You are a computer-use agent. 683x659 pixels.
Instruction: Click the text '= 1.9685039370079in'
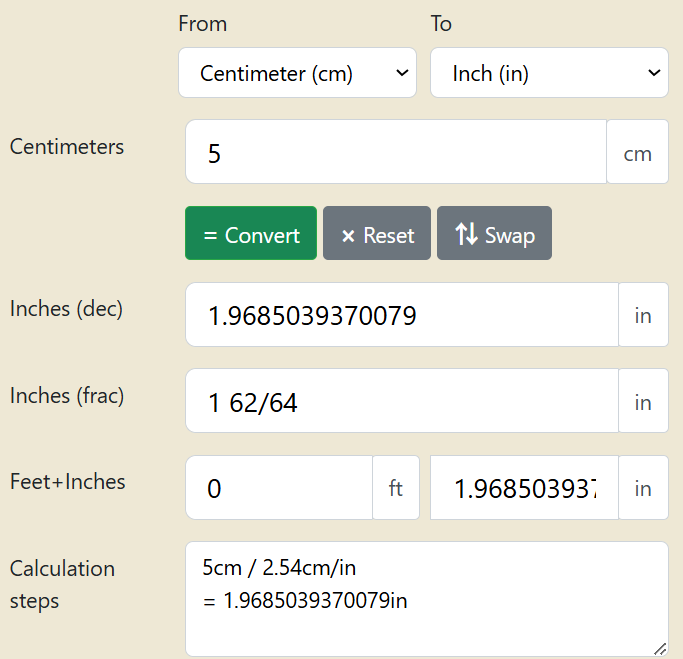click(x=305, y=601)
